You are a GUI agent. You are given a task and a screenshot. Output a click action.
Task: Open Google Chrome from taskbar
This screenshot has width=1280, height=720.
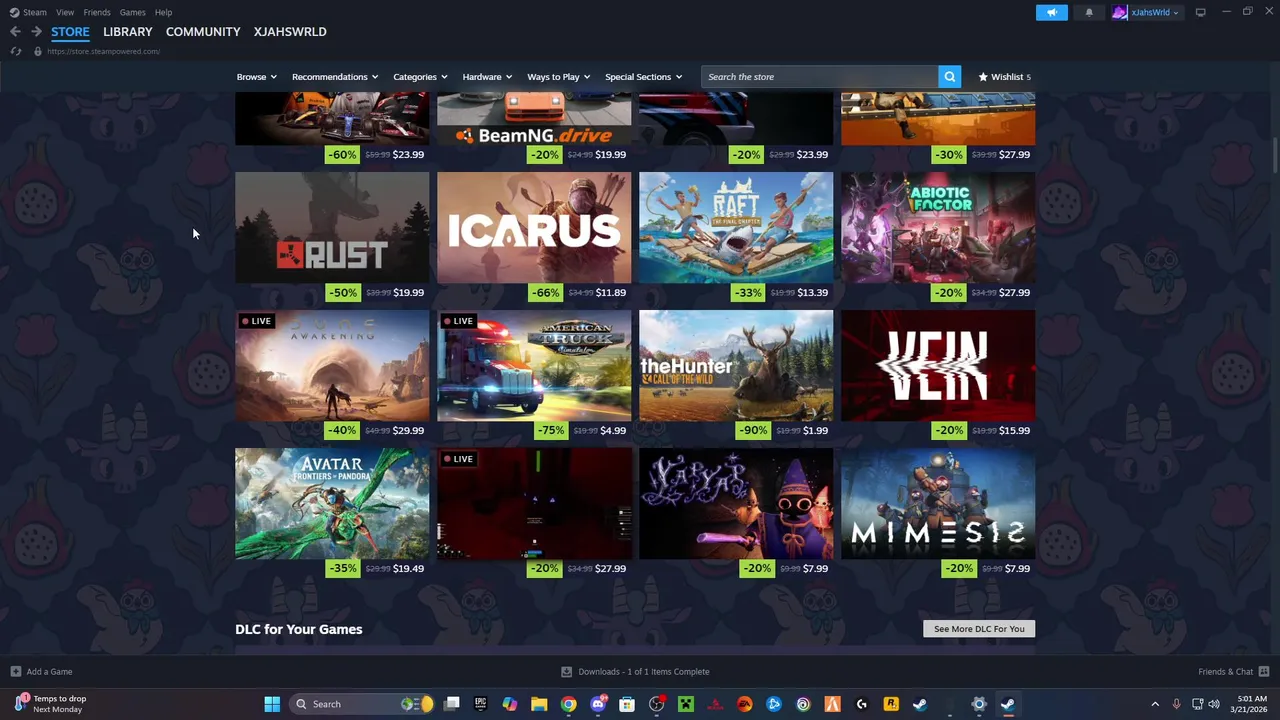pos(568,704)
